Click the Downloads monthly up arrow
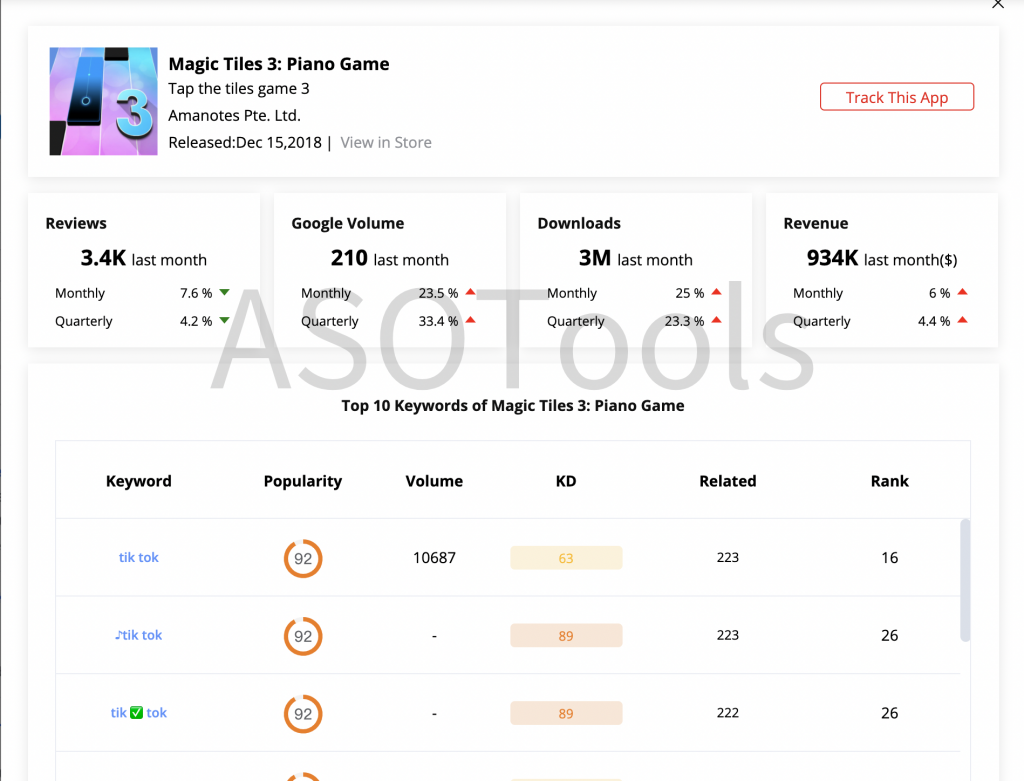 coord(716,293)
